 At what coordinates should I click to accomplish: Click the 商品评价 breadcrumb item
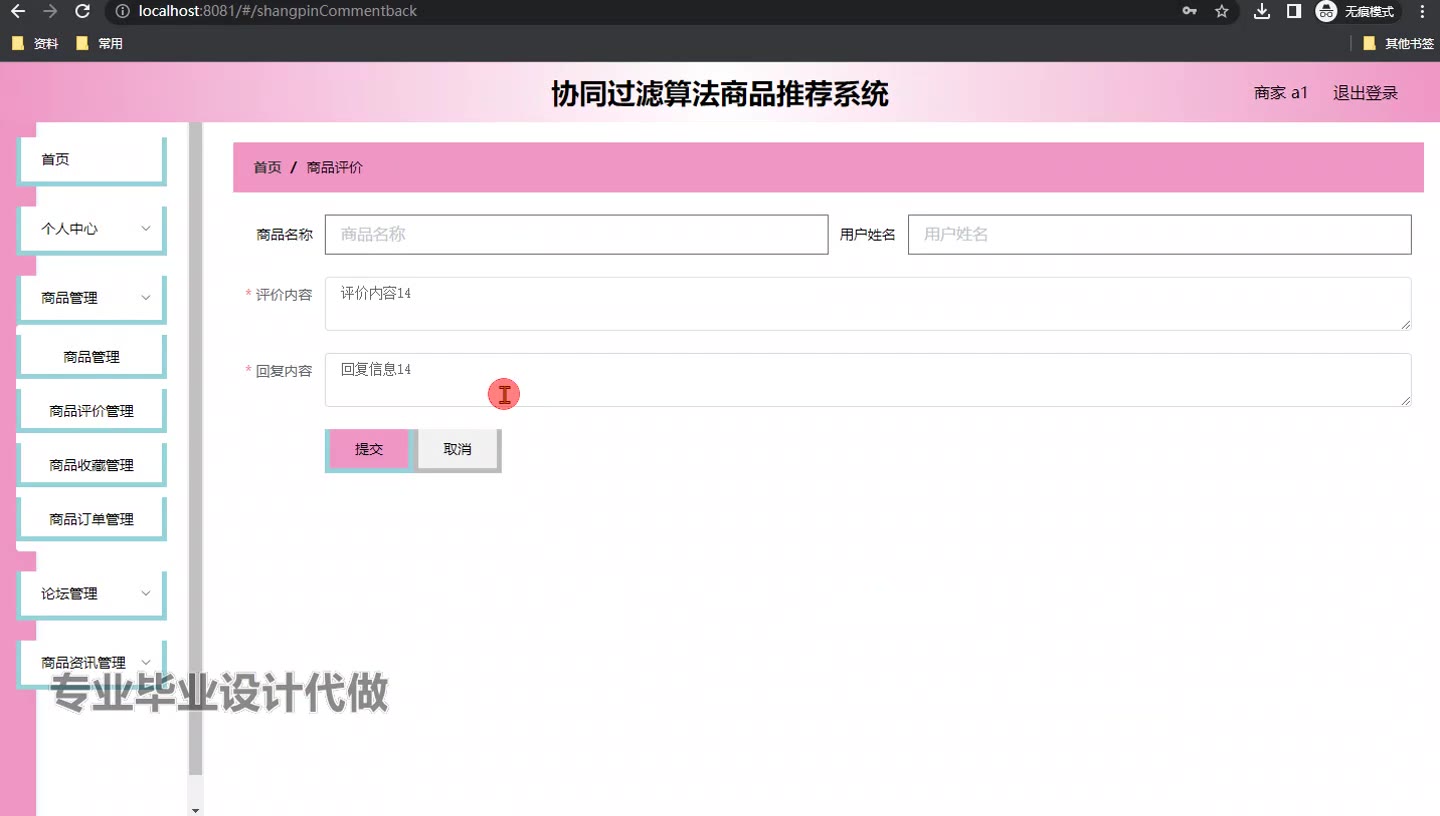coord(334,167)
